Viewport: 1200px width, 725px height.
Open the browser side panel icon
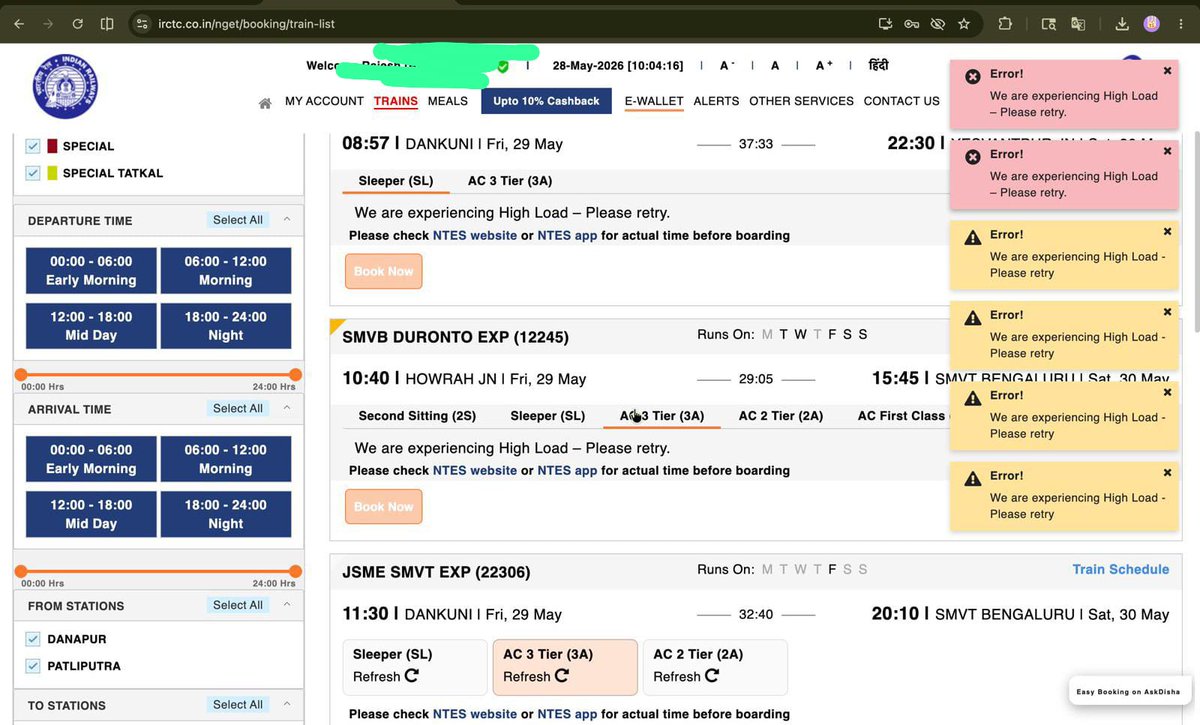[107, 23]
